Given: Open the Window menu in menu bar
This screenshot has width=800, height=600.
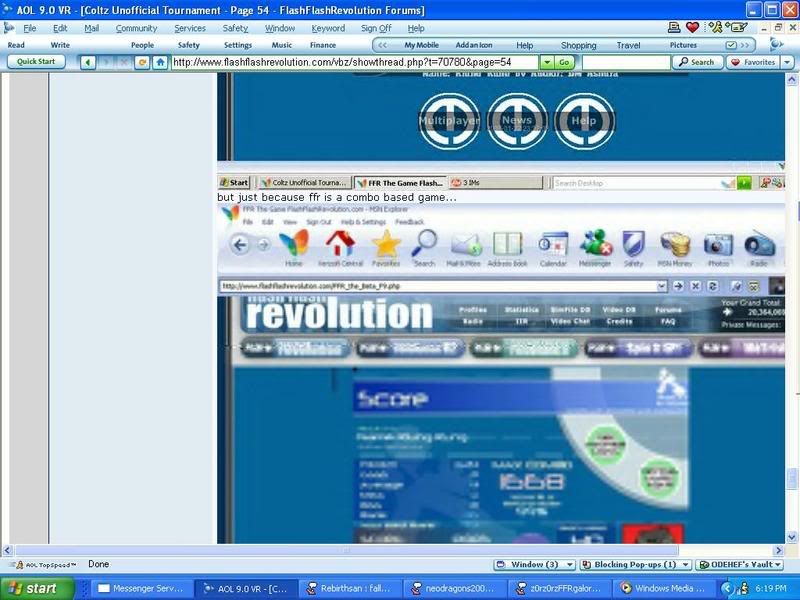Looking at the screenshot, I should pyautogui.click(x=280, y=28).
